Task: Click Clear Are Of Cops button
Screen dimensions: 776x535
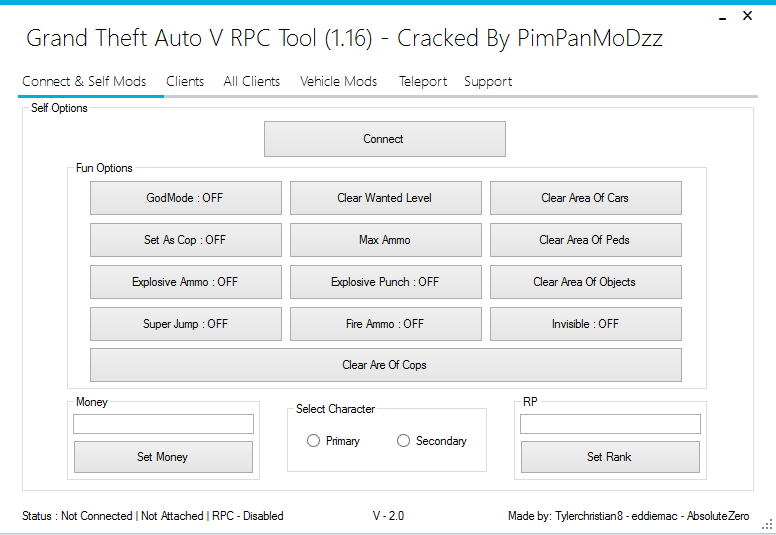Action: [x=386, y=365]
